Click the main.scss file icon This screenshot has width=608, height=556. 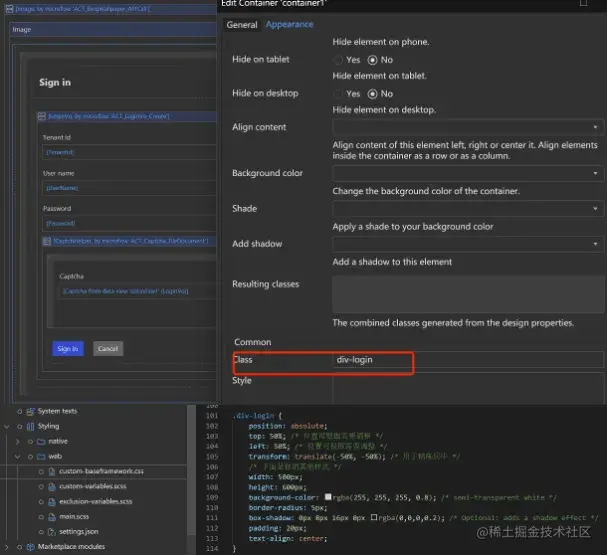click(x=52, y=517)
